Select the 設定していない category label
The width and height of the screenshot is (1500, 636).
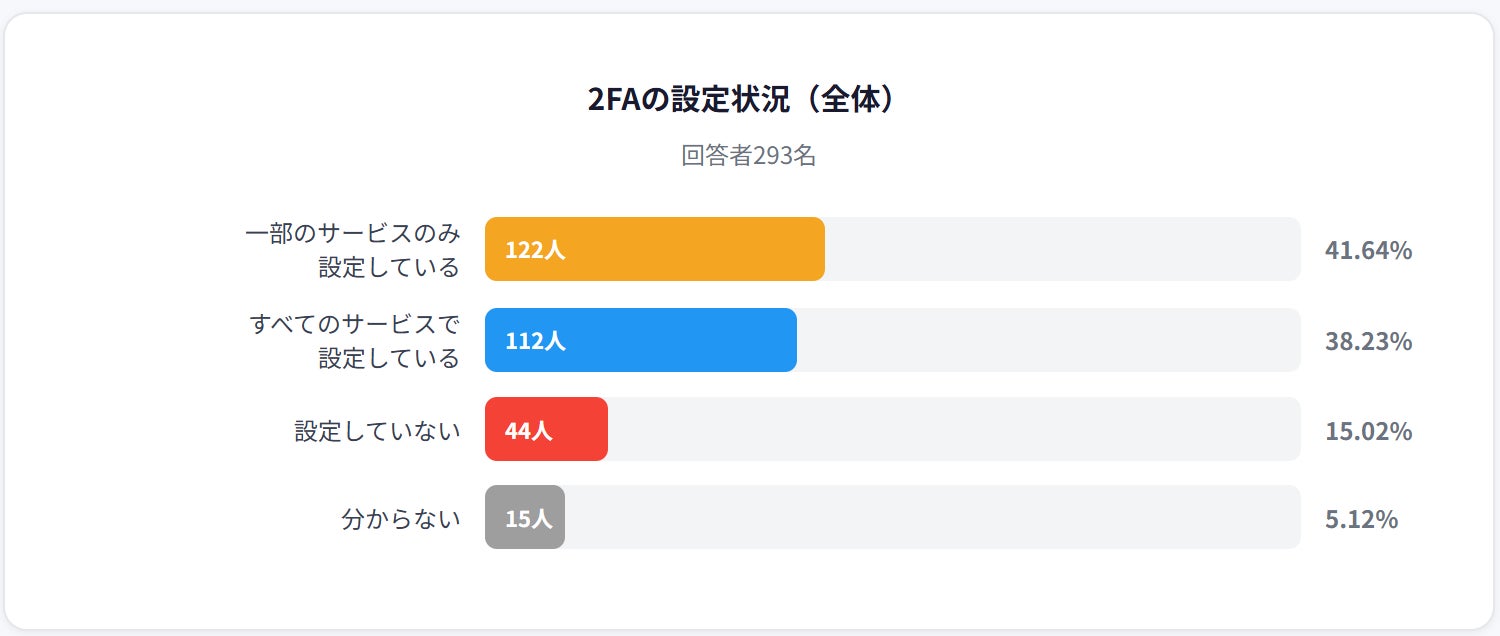377,430
